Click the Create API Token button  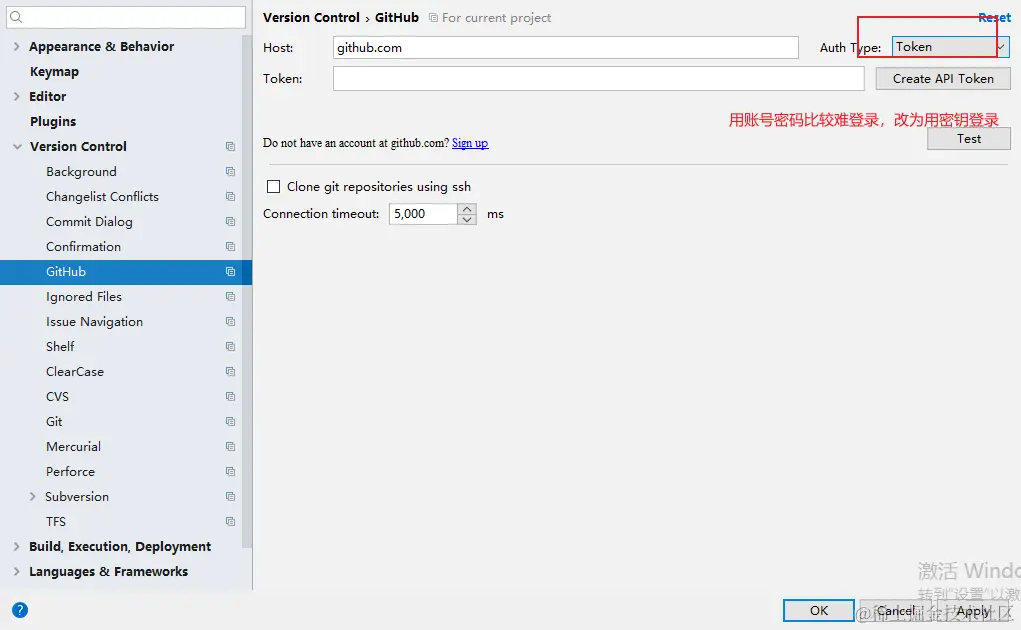click(943, 79)
